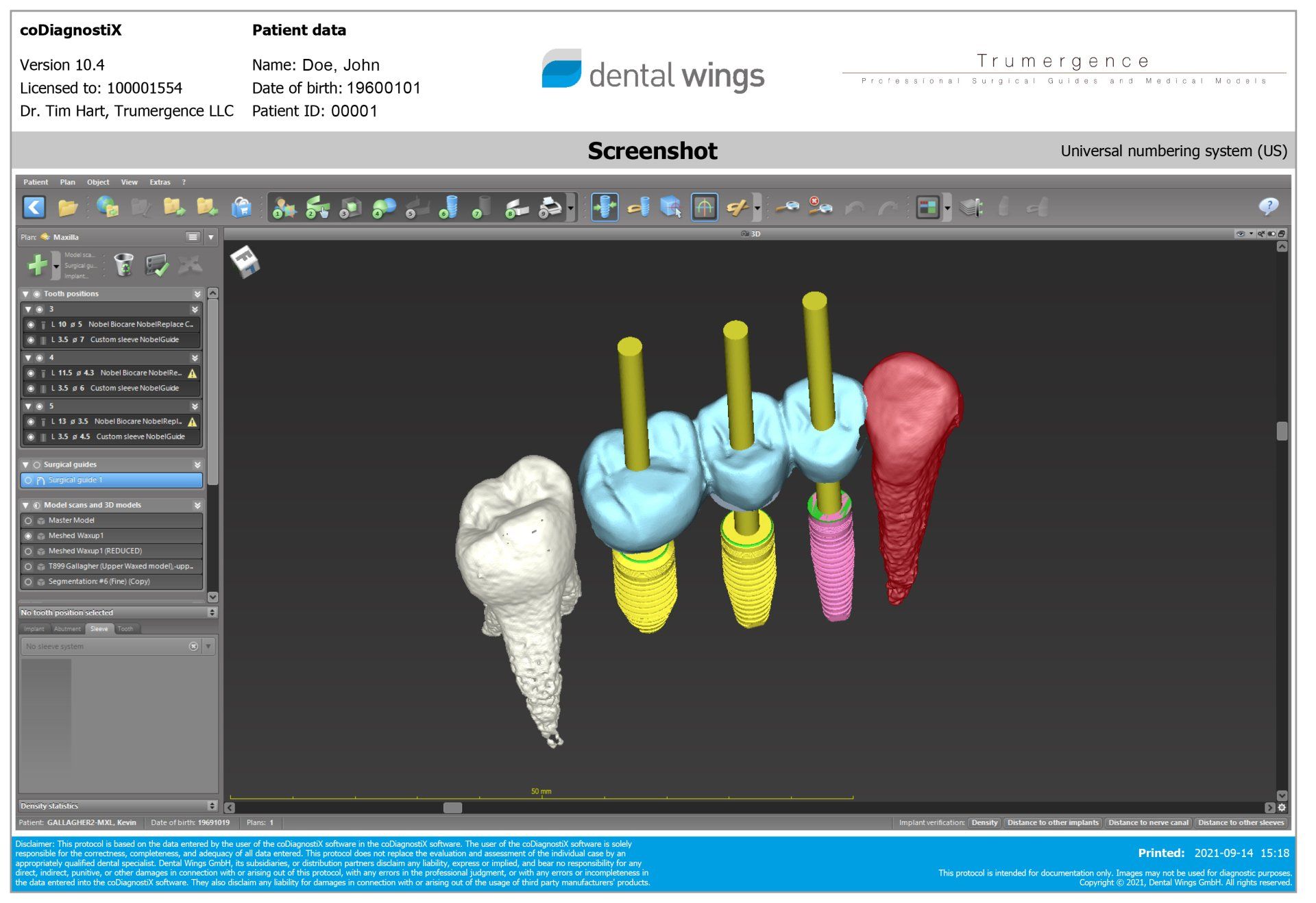Click the recycle bin delete icon
1316x903 pixels.
pos(123,265)
